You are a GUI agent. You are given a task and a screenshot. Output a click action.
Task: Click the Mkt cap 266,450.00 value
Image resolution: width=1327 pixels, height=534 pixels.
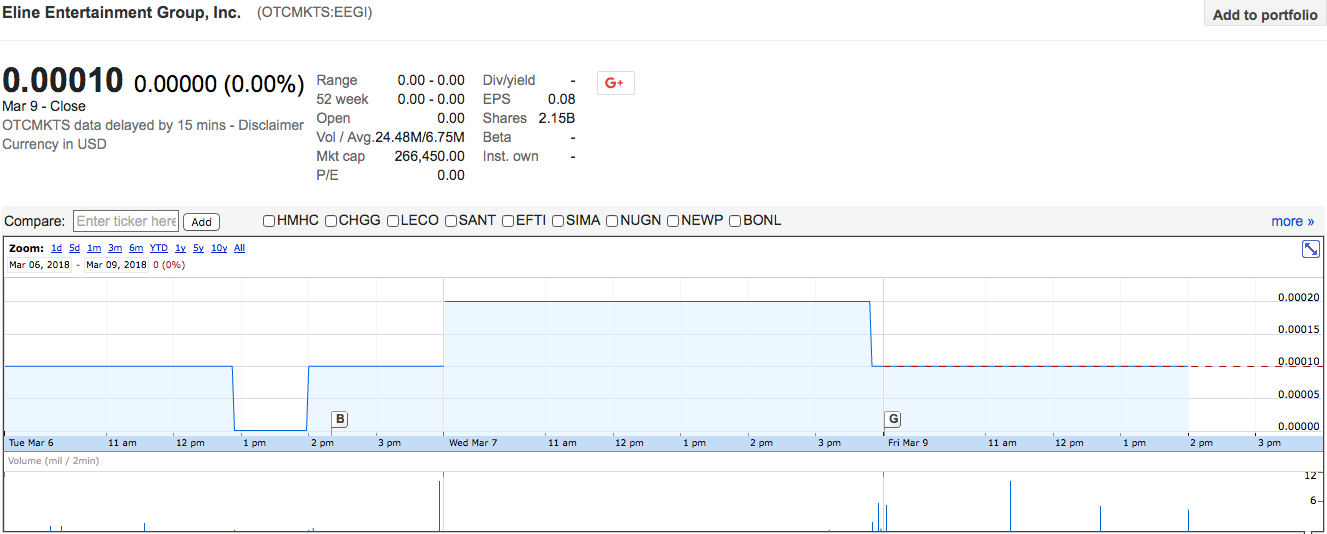(x=430, y=156)
